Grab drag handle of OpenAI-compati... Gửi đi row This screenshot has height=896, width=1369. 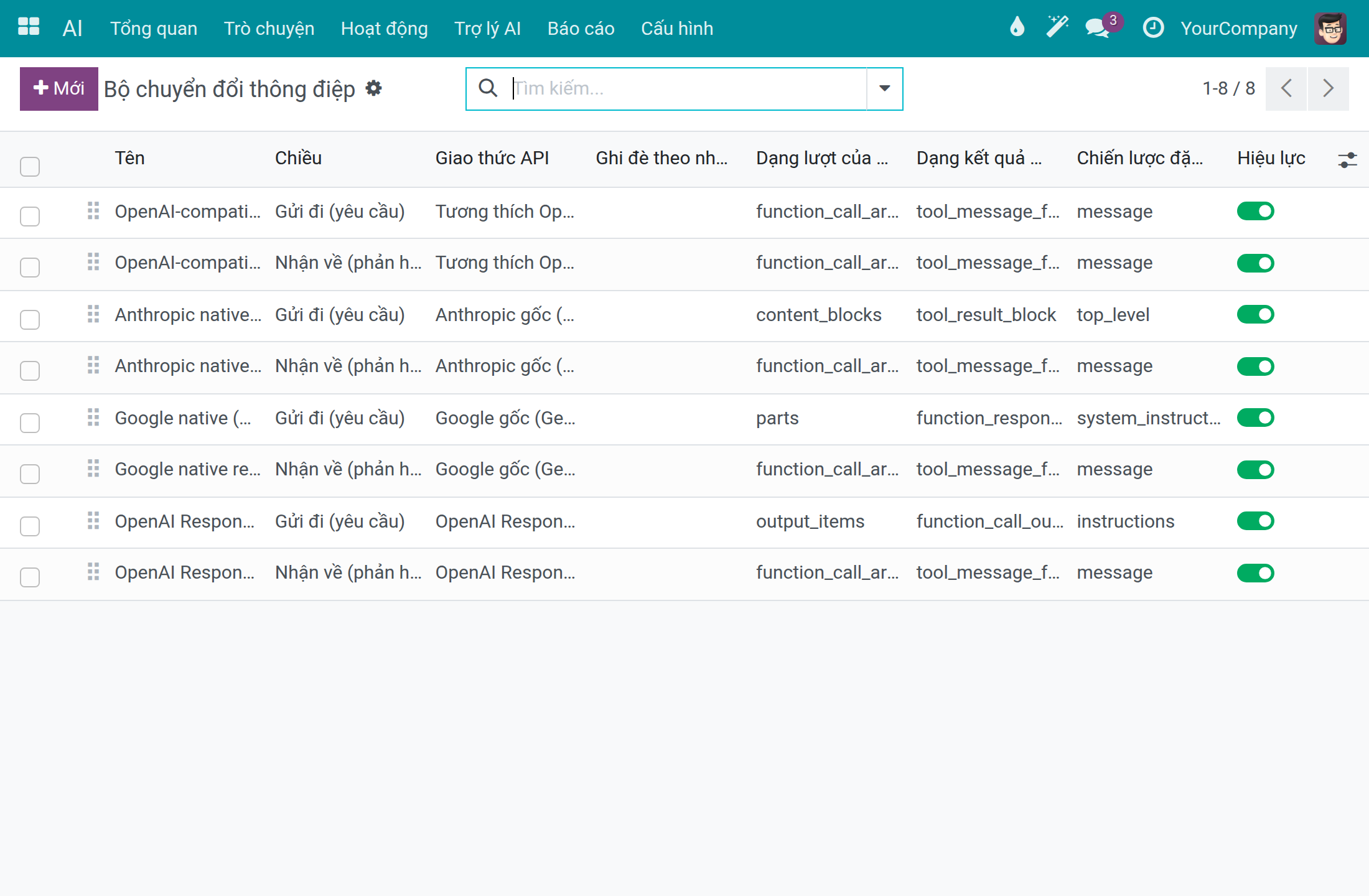(x=93, y=211)
